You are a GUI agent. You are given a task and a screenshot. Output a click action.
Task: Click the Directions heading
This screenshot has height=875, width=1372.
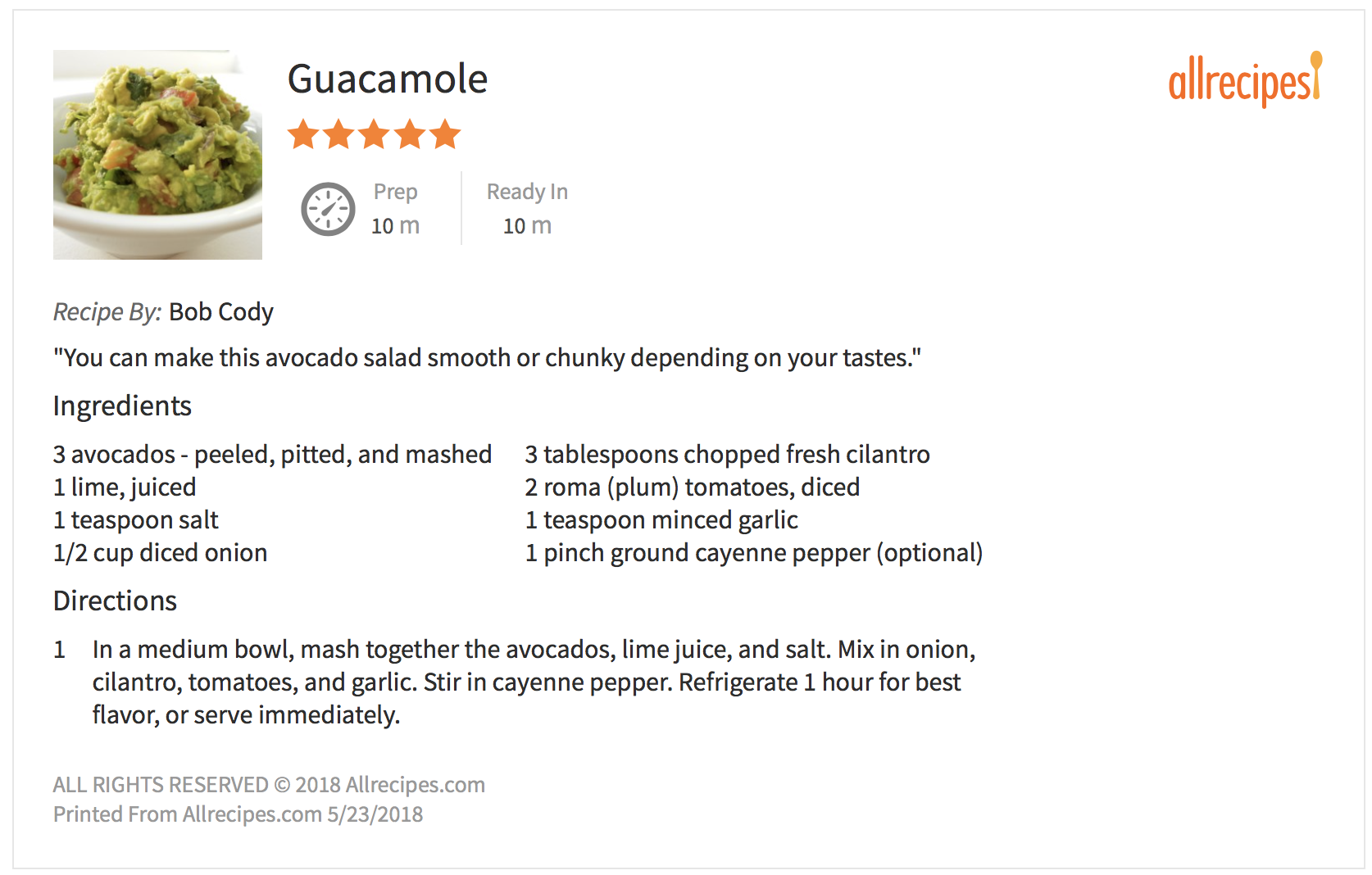(x=115, y=601)
